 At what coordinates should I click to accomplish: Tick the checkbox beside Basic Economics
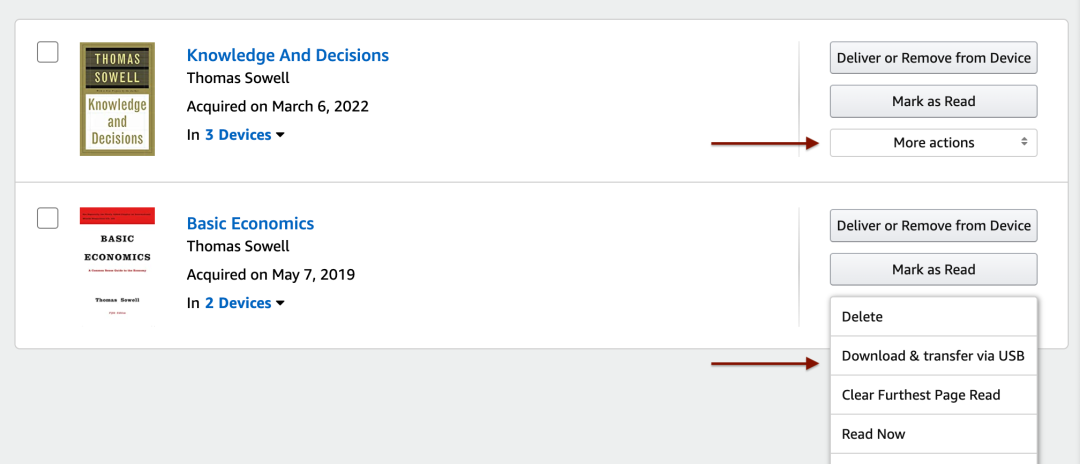(x=48, y=218)
